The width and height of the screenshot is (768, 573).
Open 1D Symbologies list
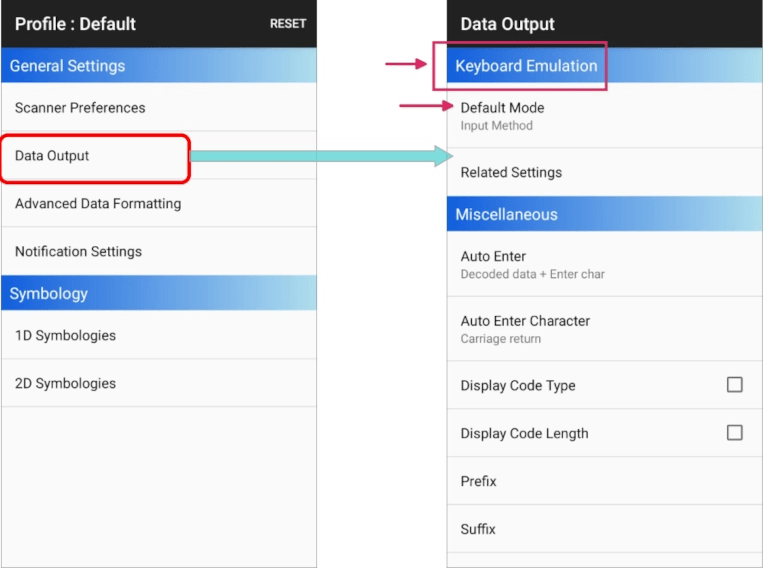click(65, 336)
